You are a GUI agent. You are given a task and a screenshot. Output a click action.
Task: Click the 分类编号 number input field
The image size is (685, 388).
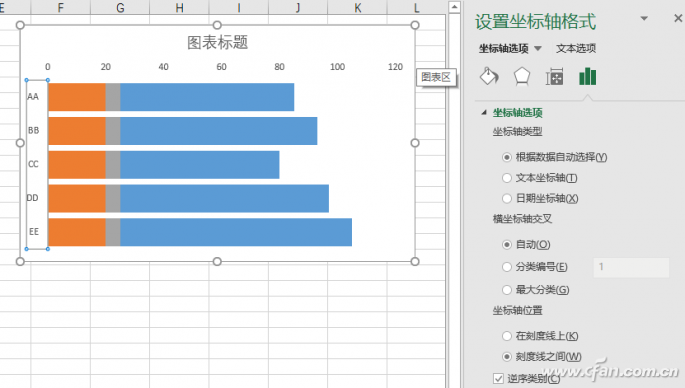click(631, 267)
